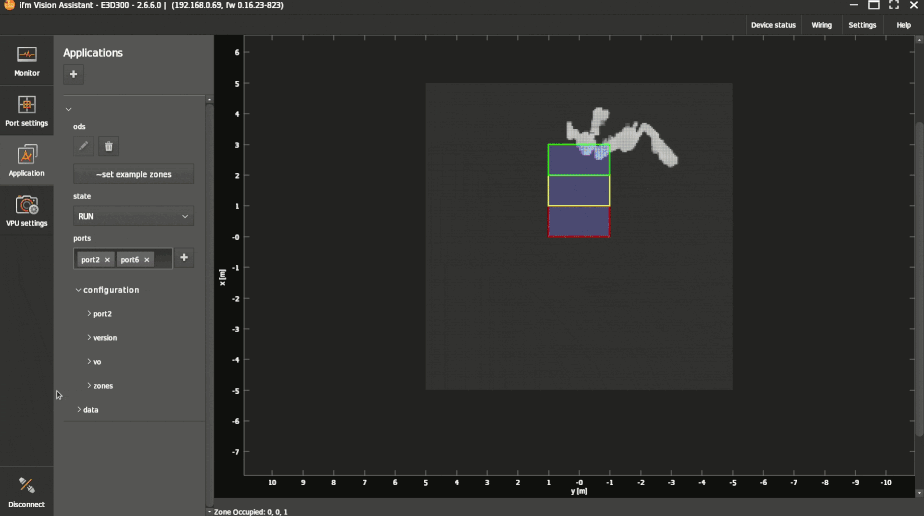Screen dimensions: 924x516
Task: Expand the Zone Occupied status bar
Action: [209, 511]
